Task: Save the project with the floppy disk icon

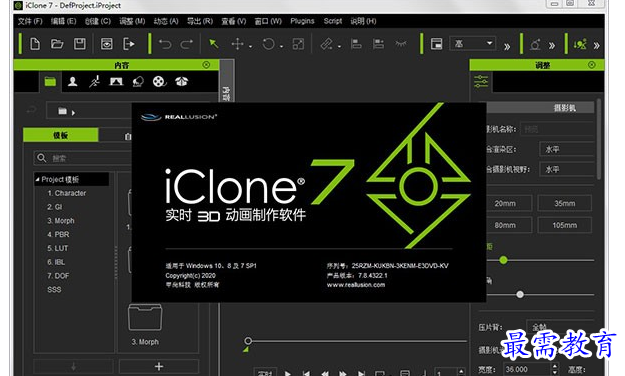Action: [80, 44]
